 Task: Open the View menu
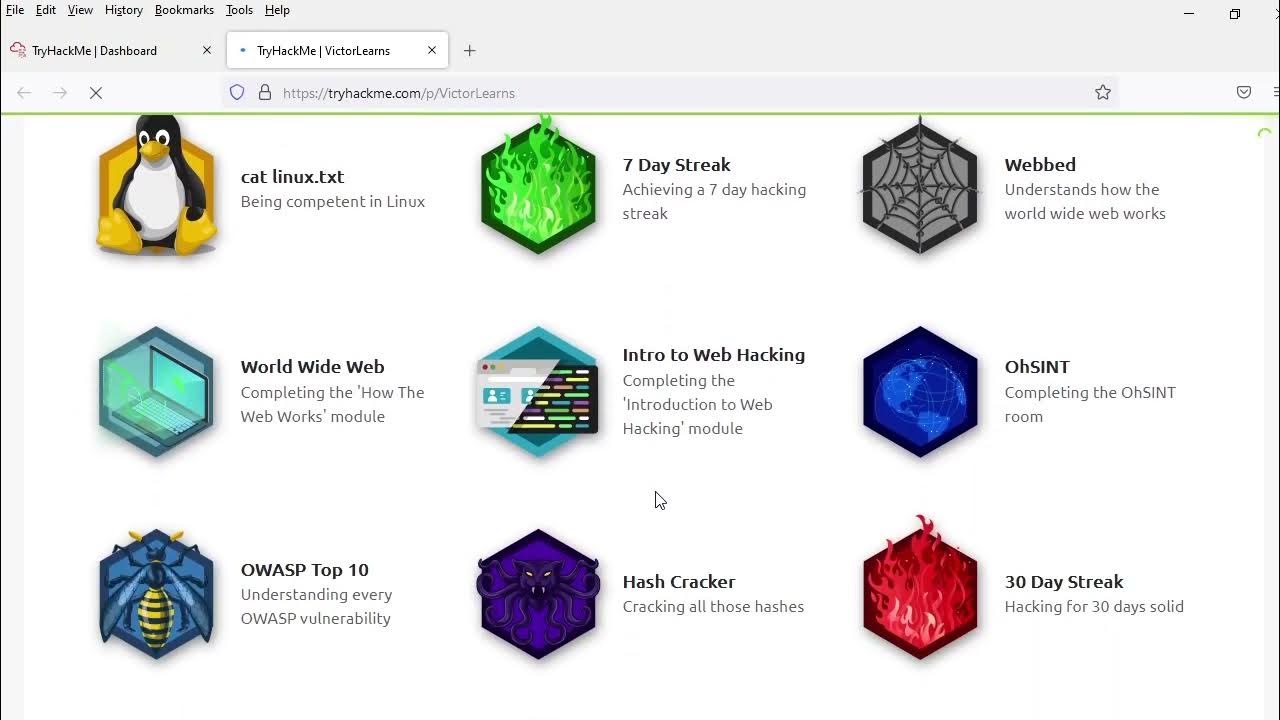pyautogui.click(x=80, y=10)
